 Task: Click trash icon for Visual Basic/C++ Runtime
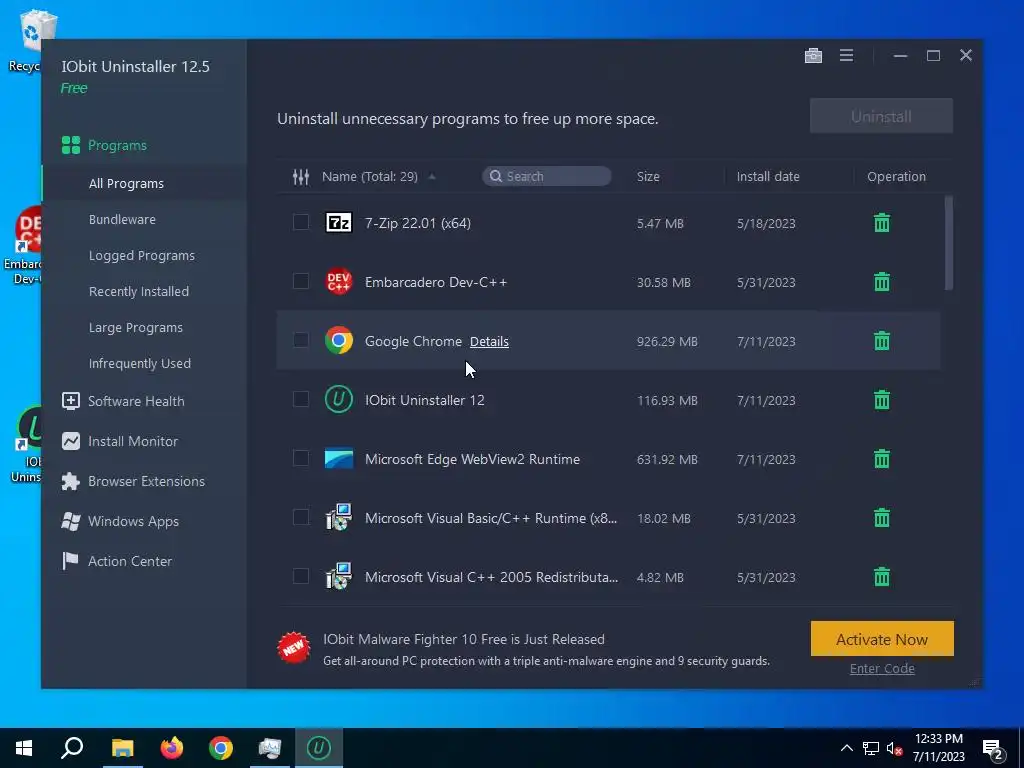(882, 518)
